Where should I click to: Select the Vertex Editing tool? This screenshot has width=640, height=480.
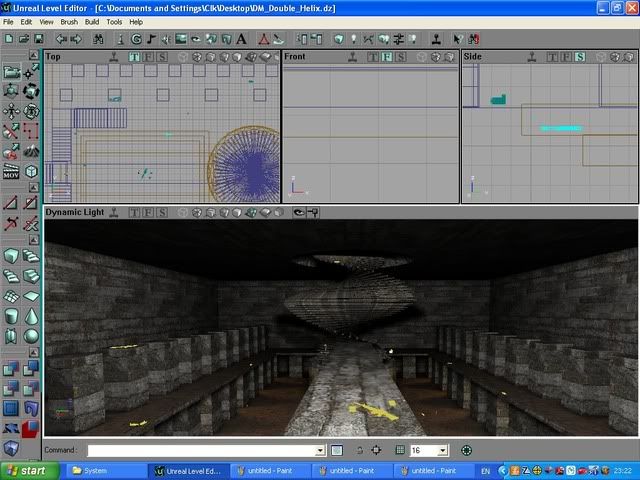(31, 72)
